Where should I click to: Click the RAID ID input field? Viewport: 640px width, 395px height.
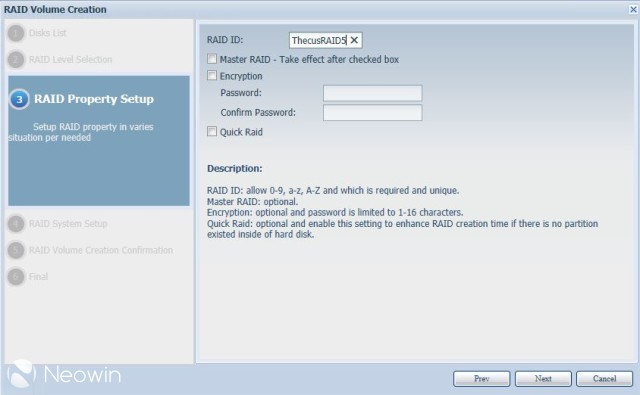tap(325, 40)
